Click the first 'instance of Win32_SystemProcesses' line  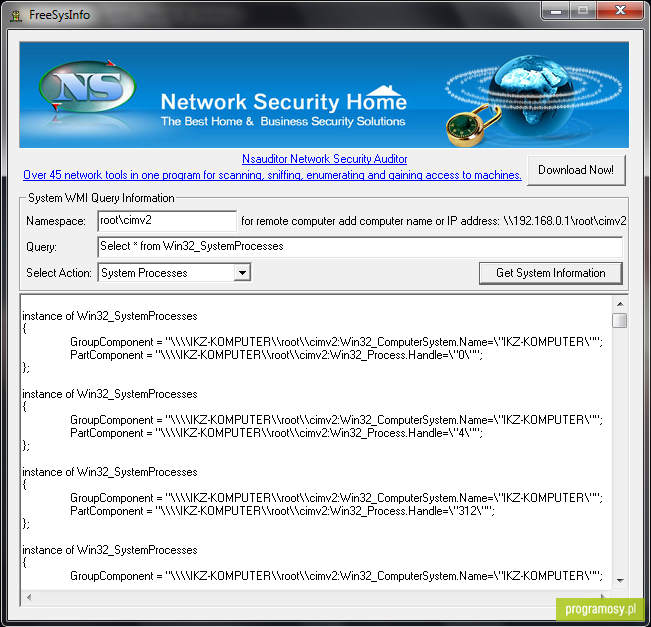tap(110, 316)
